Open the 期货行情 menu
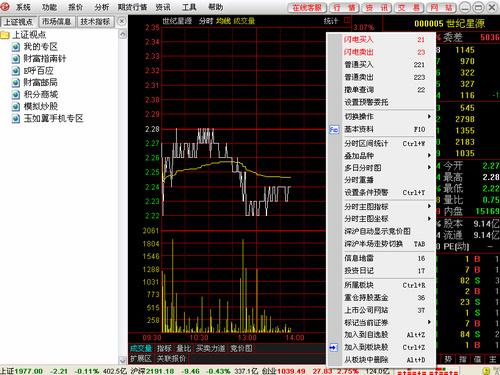500x375 pixels. 132,7
